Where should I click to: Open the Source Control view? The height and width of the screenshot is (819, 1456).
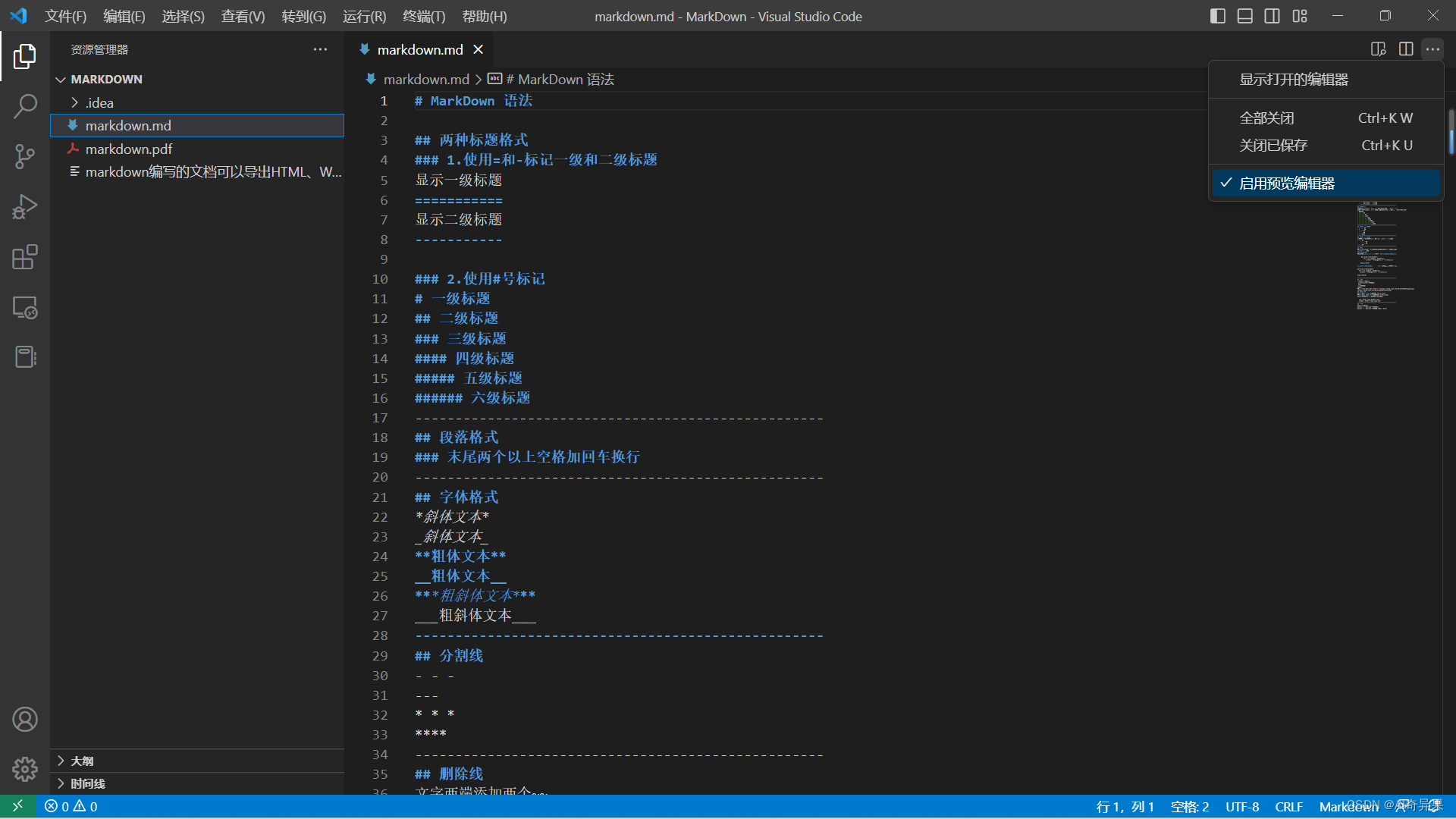25,157
